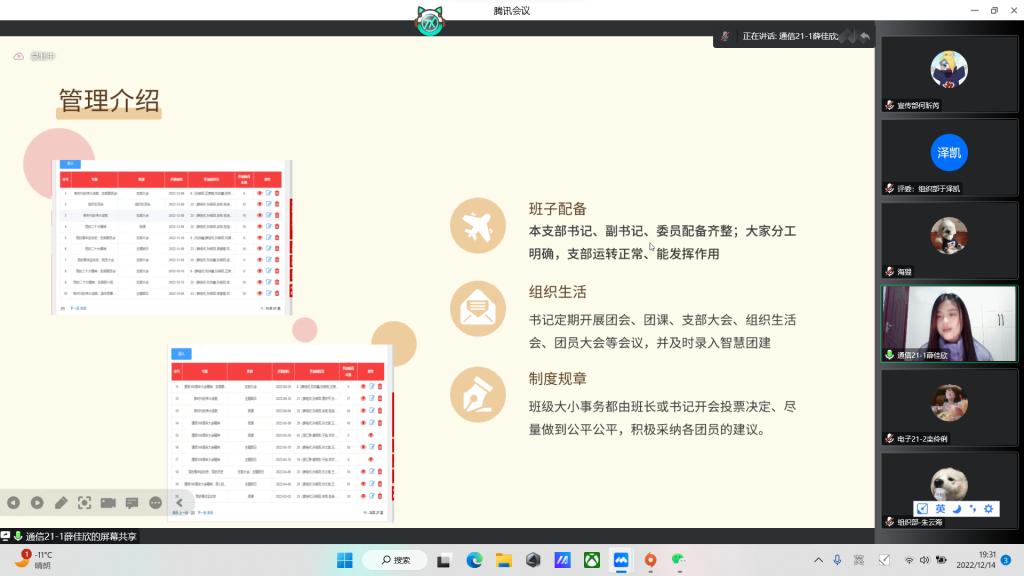Open Microsoft Edge from the taskbar
Screen dimensions: 1024x576
click(x=475, y=560)
